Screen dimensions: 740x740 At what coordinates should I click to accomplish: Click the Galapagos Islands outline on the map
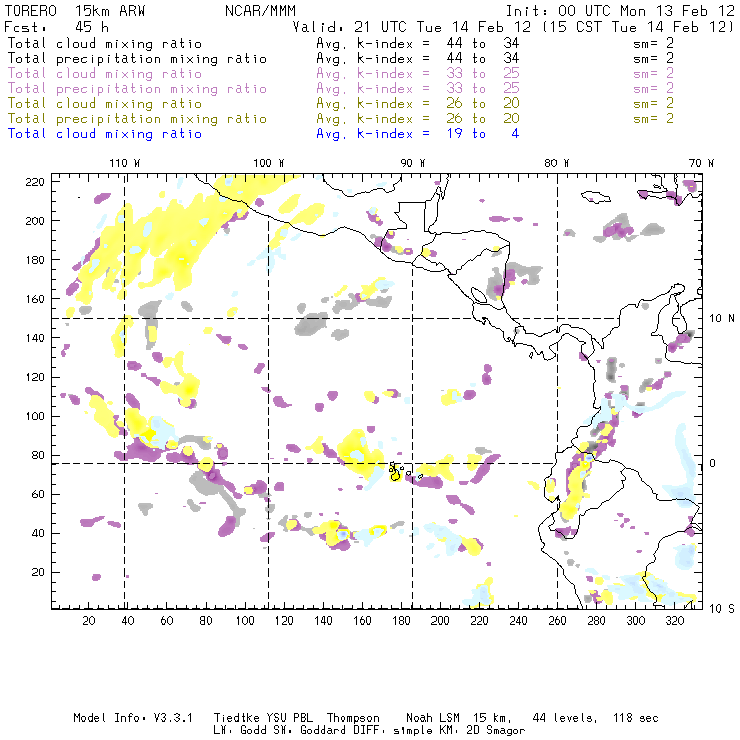(395, 472)
